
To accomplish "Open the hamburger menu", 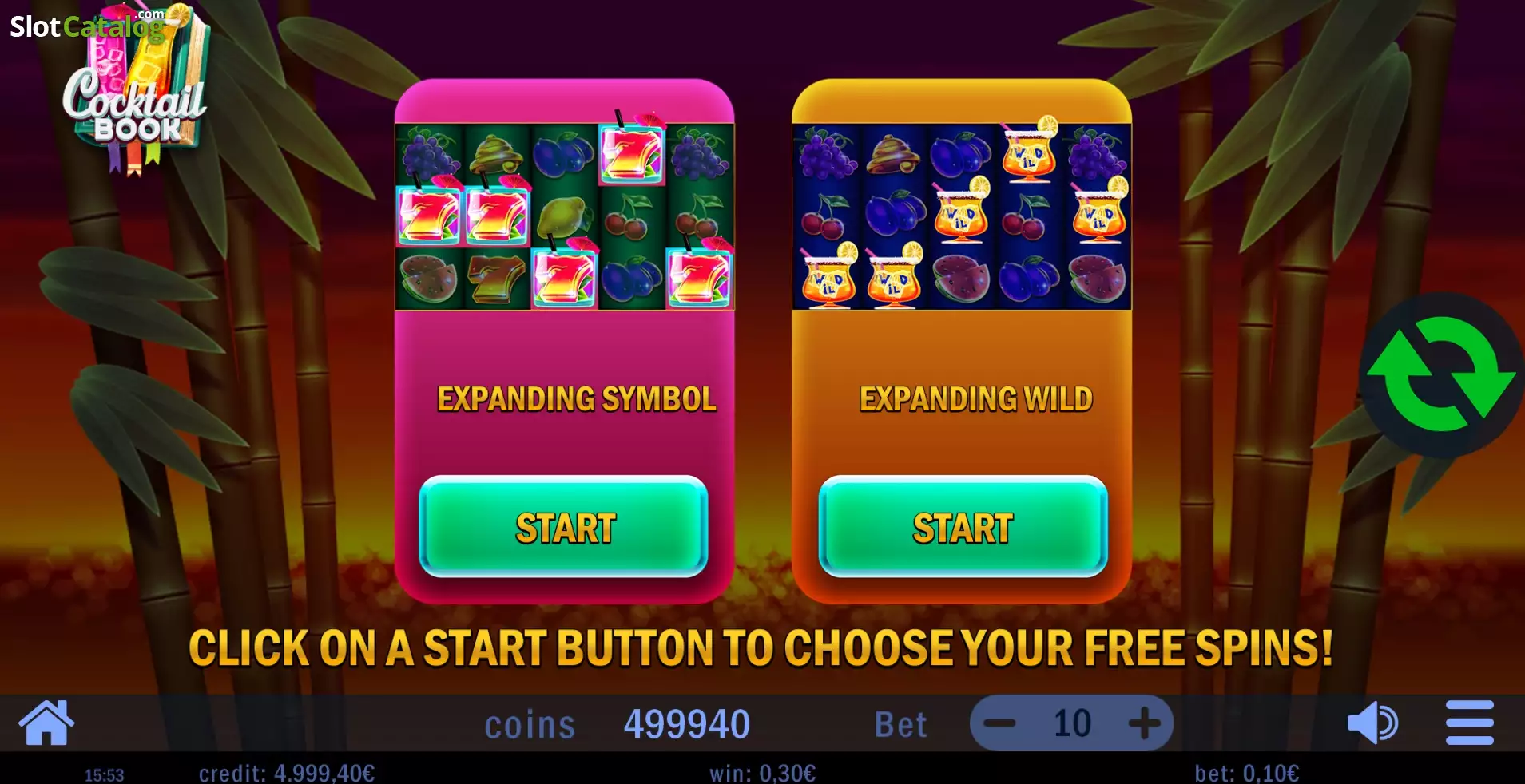I will (x=1470, y=723).
